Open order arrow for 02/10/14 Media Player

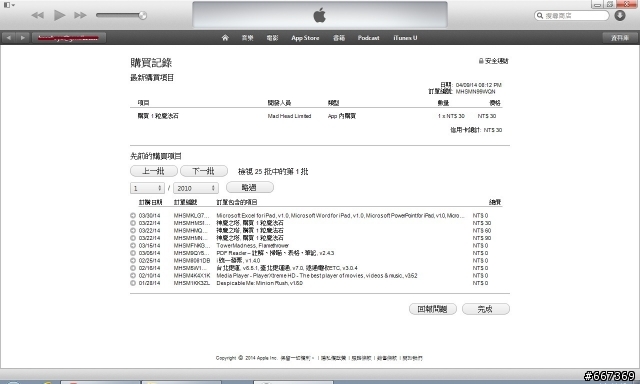pyautogui.click(x=133, y=275)
